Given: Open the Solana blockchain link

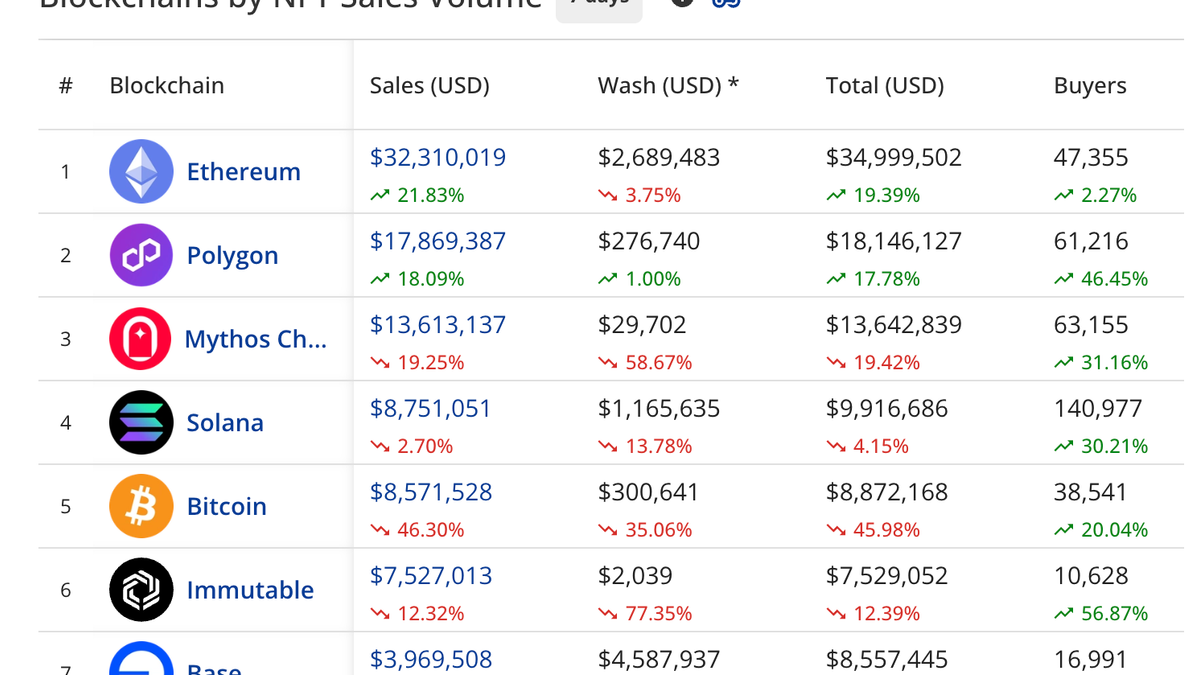Looking at the screenshot, I should coord(225,423).
